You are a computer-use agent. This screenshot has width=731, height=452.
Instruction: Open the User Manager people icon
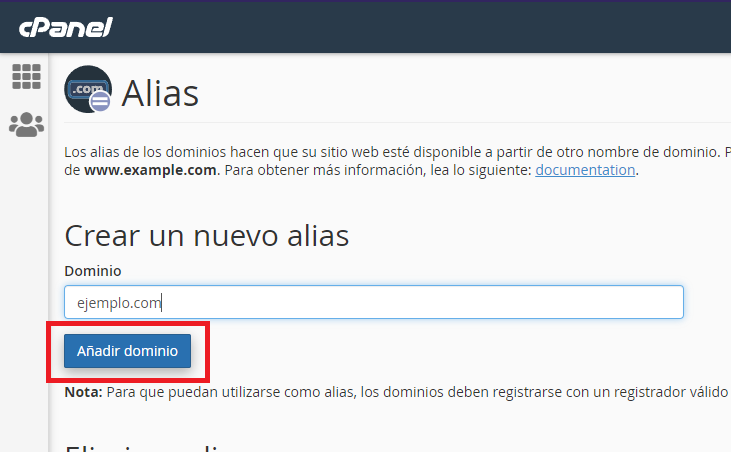click(26, 125)
